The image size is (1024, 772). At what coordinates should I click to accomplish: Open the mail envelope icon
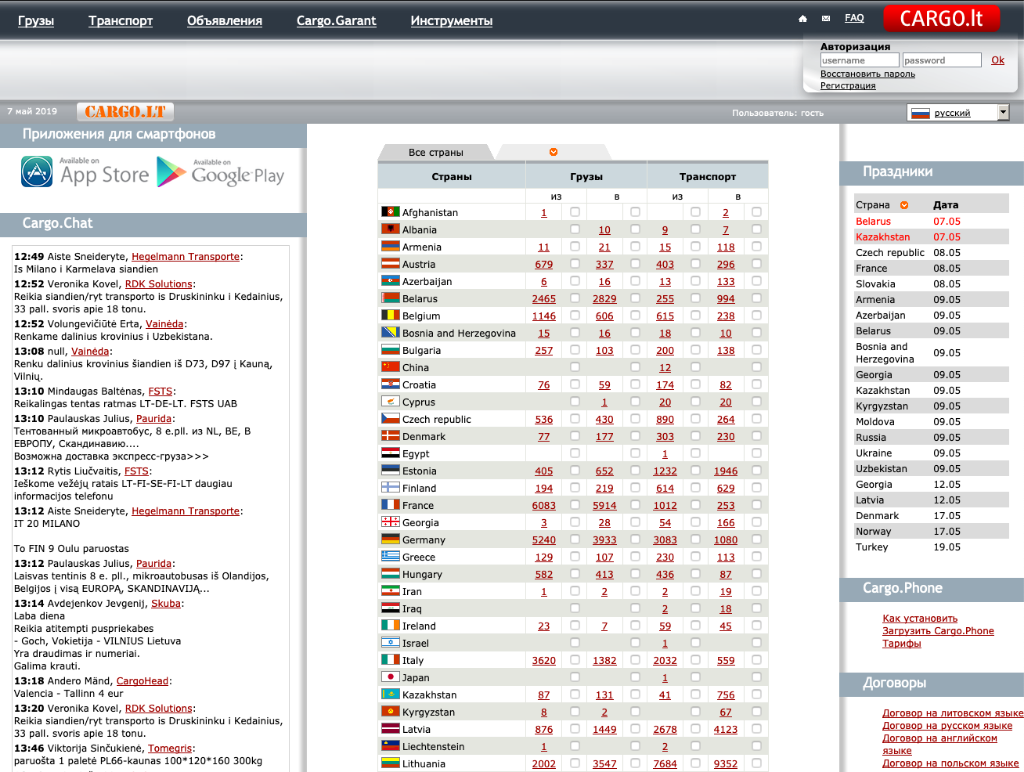[x=826, y=19]
